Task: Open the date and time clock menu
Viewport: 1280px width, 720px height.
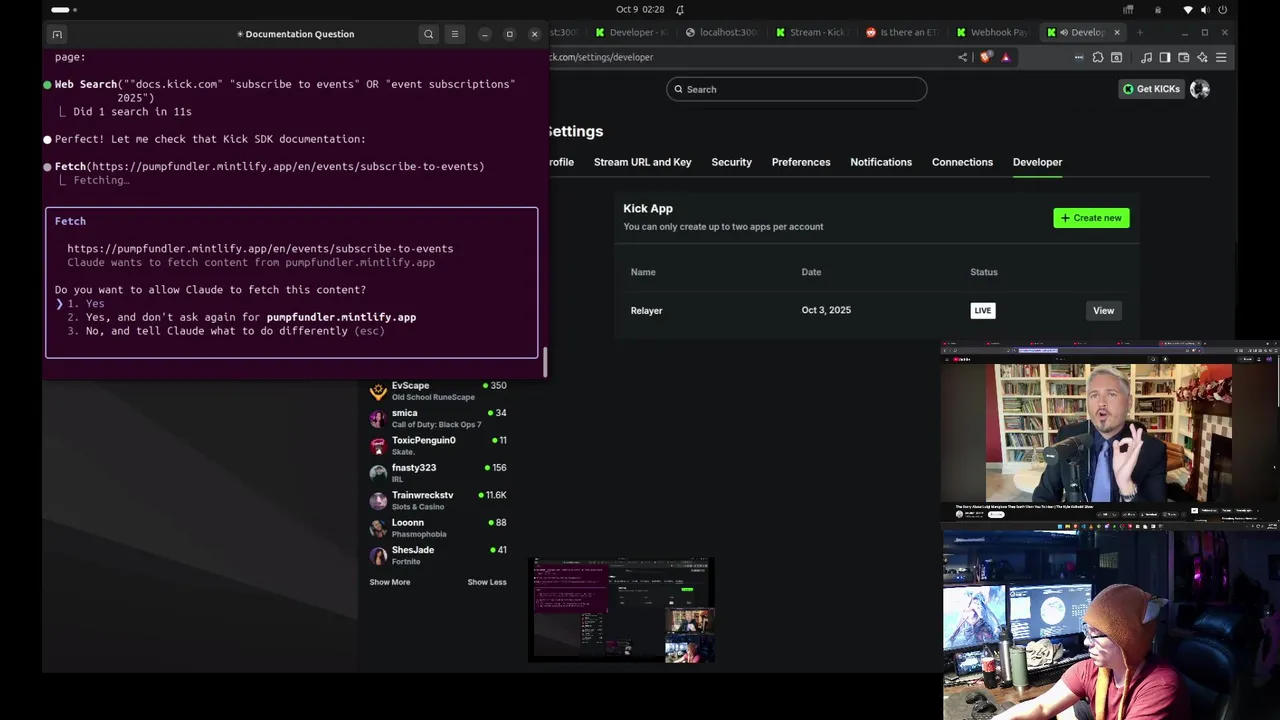Action: pyautogui.click(x=640, y=10)
